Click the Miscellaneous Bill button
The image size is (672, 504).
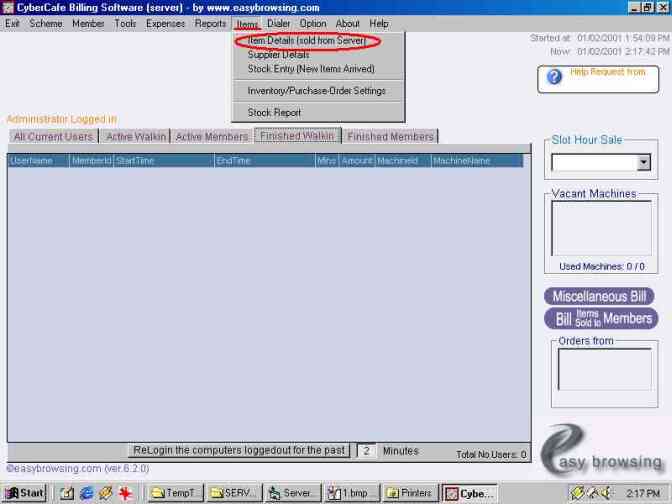pyautogui.click(x=600, y=296)
